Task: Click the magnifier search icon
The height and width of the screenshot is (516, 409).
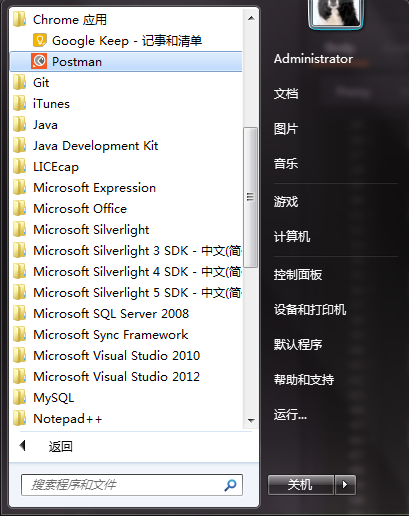Action: click(x=230, y=485)
